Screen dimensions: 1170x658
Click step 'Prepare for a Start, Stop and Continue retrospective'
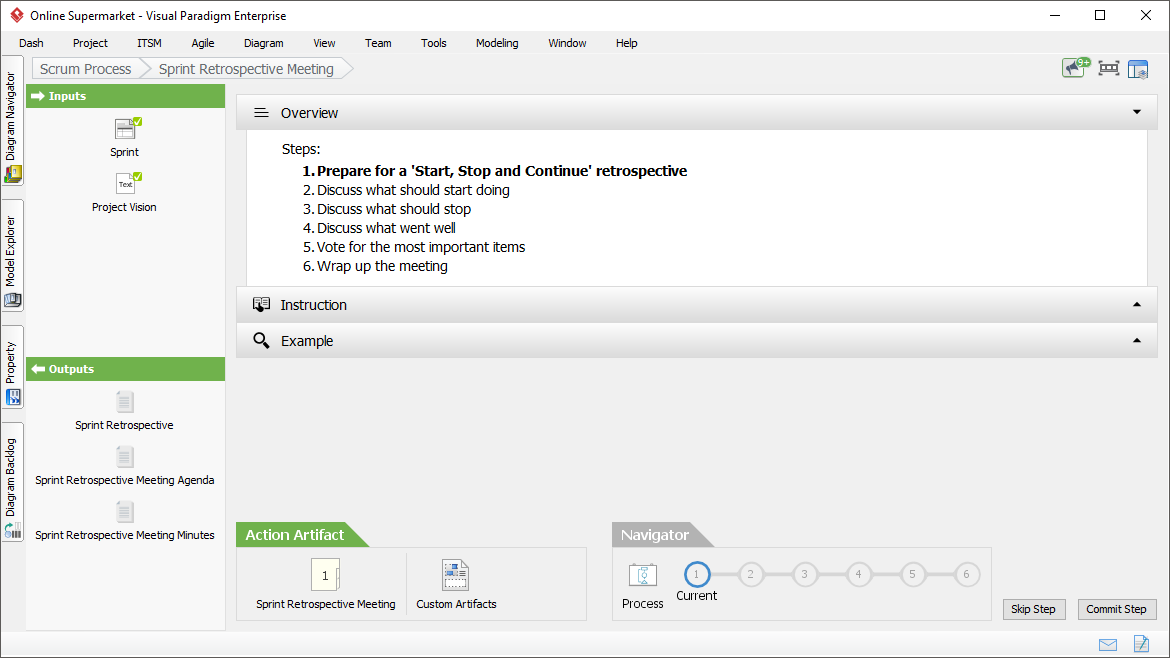click(x=495, y=171)
